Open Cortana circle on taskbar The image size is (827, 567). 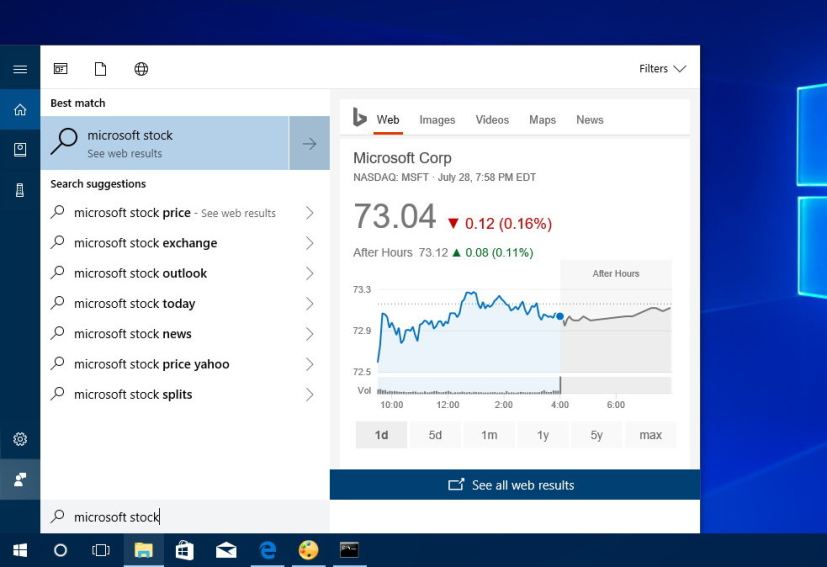pyautogui.click(x=60, y=550)
